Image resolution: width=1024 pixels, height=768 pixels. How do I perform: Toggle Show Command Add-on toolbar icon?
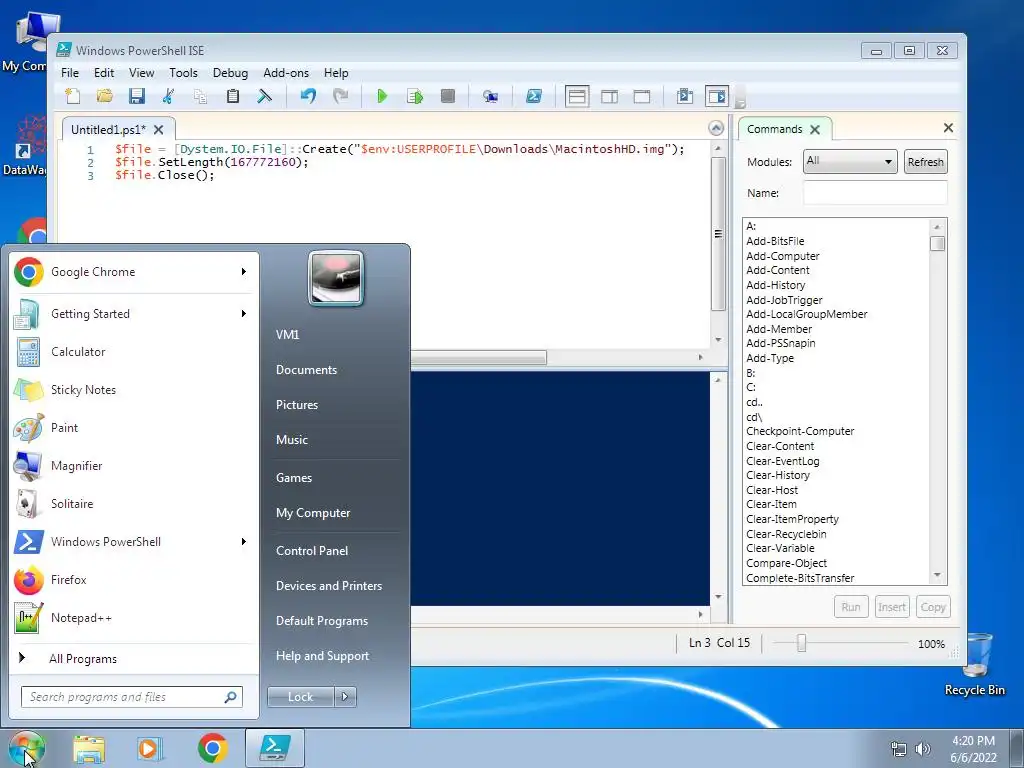coord(716,97)
